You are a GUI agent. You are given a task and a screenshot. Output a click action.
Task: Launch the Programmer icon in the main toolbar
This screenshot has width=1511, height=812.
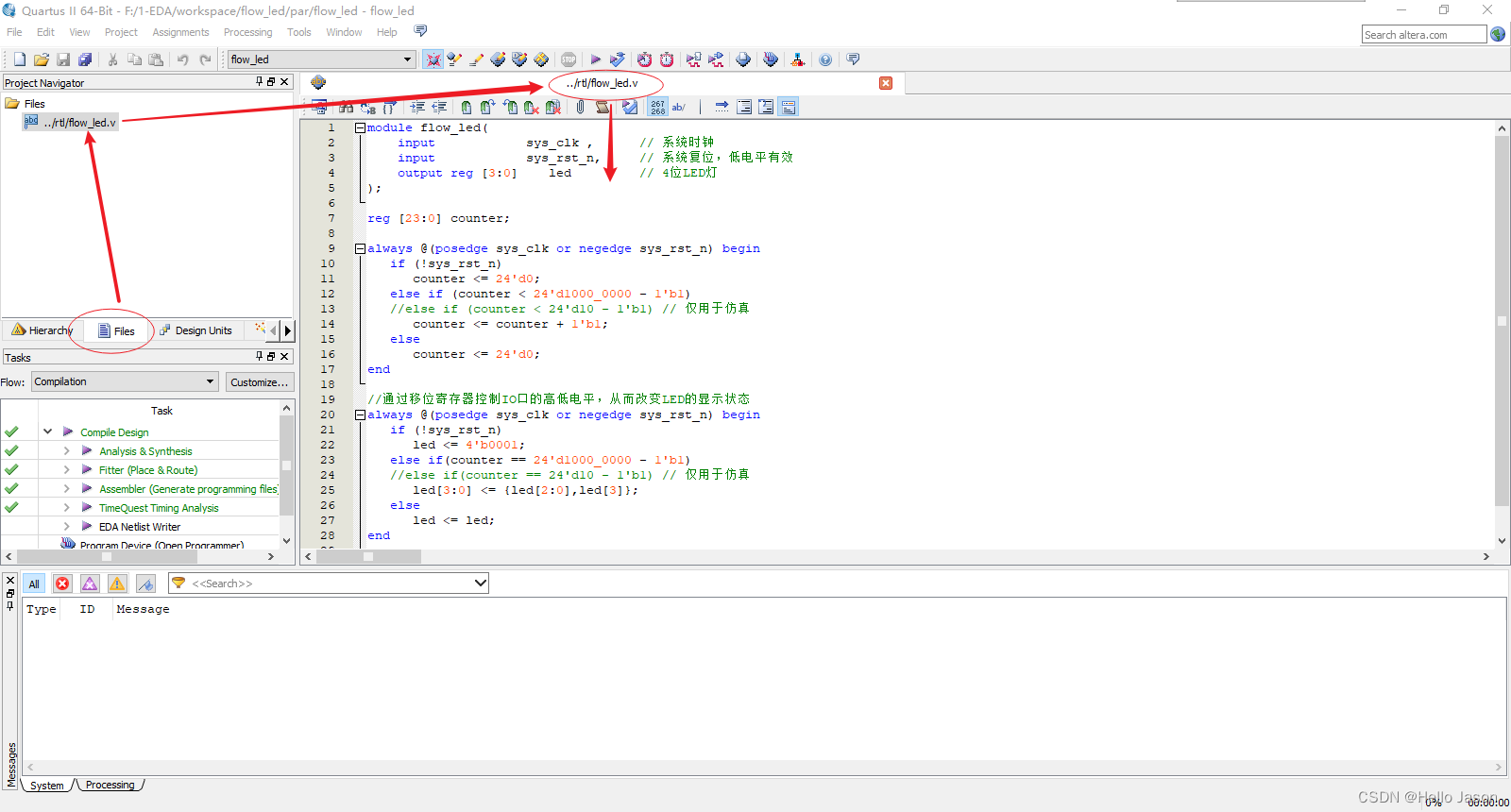click(771, 59)
